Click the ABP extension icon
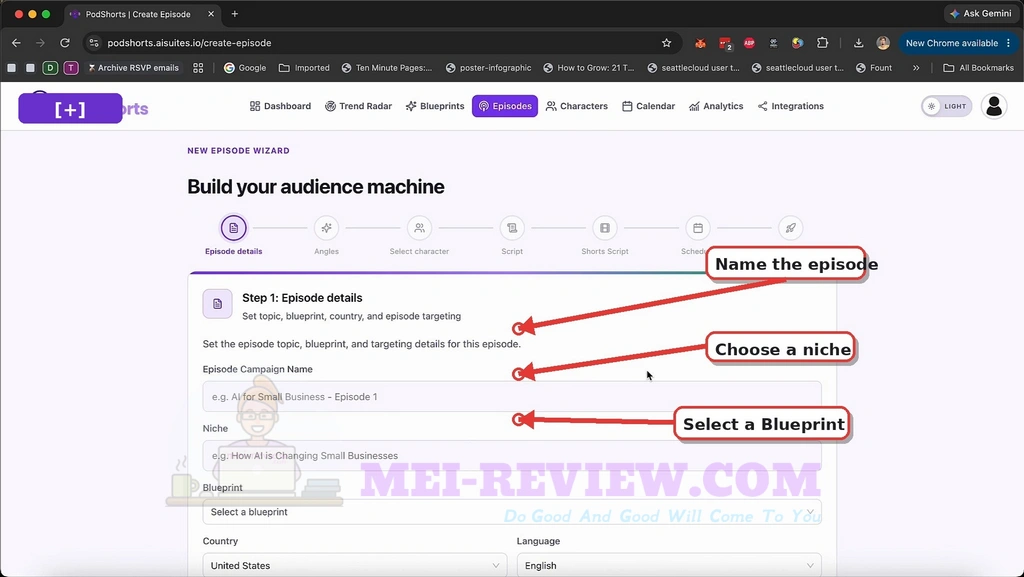Image resolution: width=1024 pixels, height=577 pixels. (749, 43)
